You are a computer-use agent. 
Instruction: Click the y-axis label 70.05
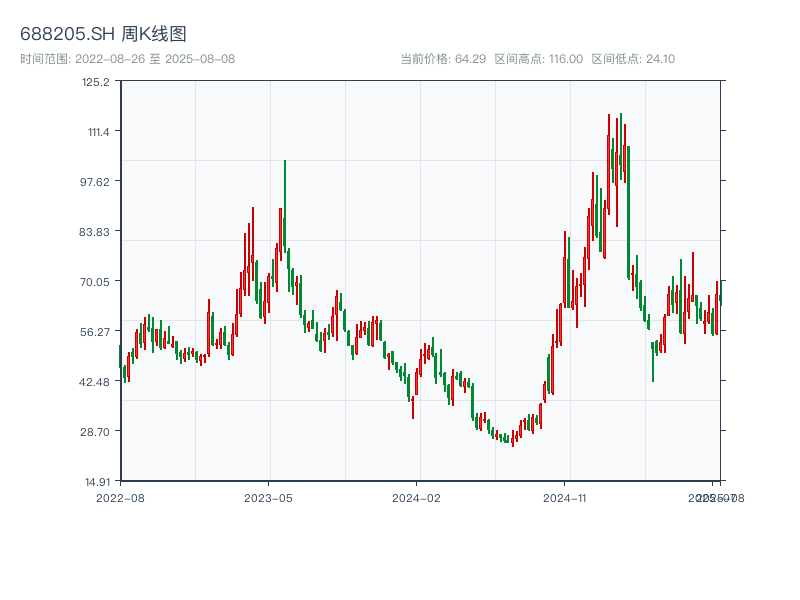(x=94, y=282)
